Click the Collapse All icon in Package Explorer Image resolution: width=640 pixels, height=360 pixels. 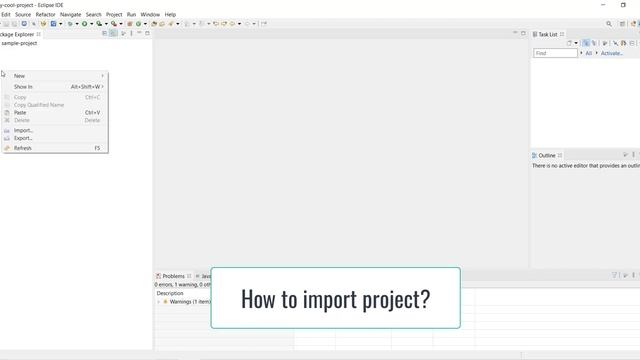(x=104, y=33)
